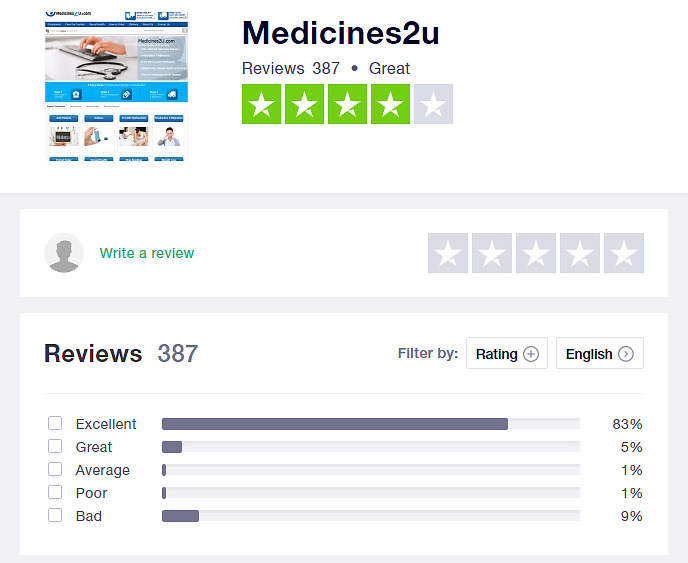Screen dimensions: 688x563
Task: Click the grey user avatar icon
Action: (64, 253)
